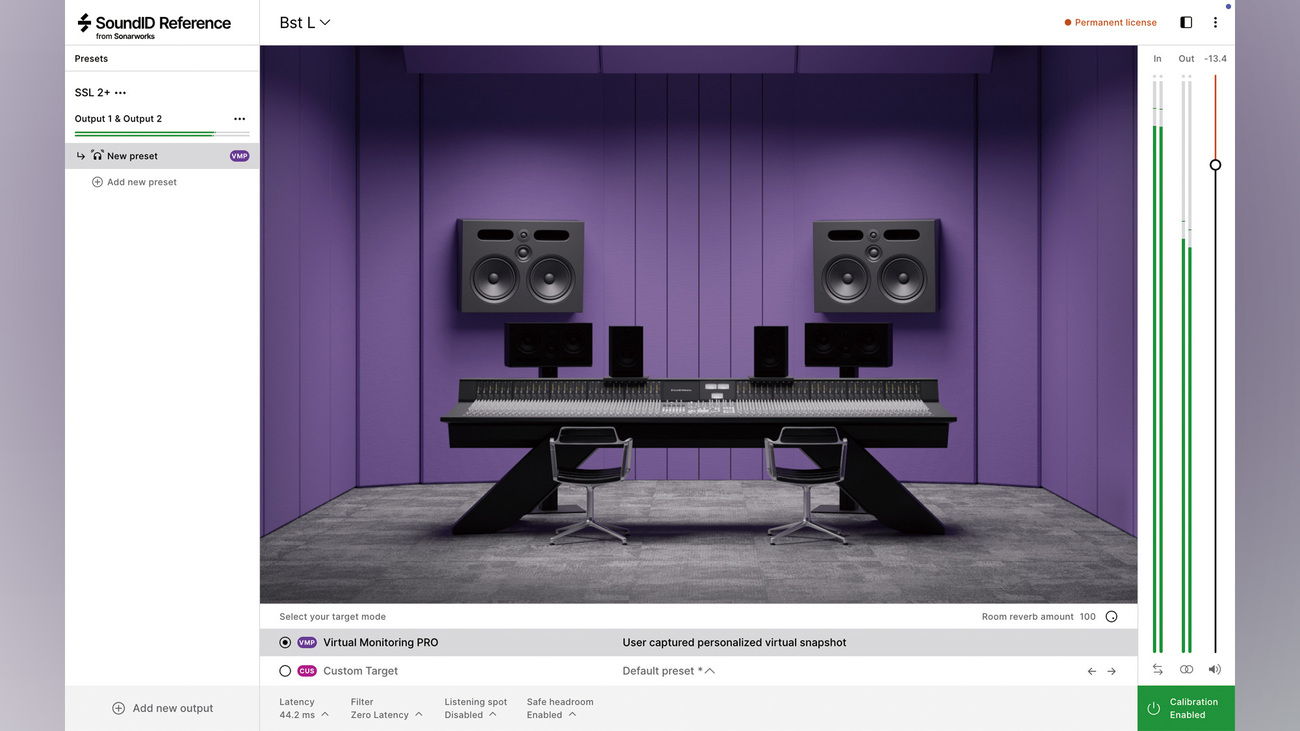The width and height of the screenshot is (1300, 731).
Task: Select the Custom Target radio button
Action: click(285, 671)
